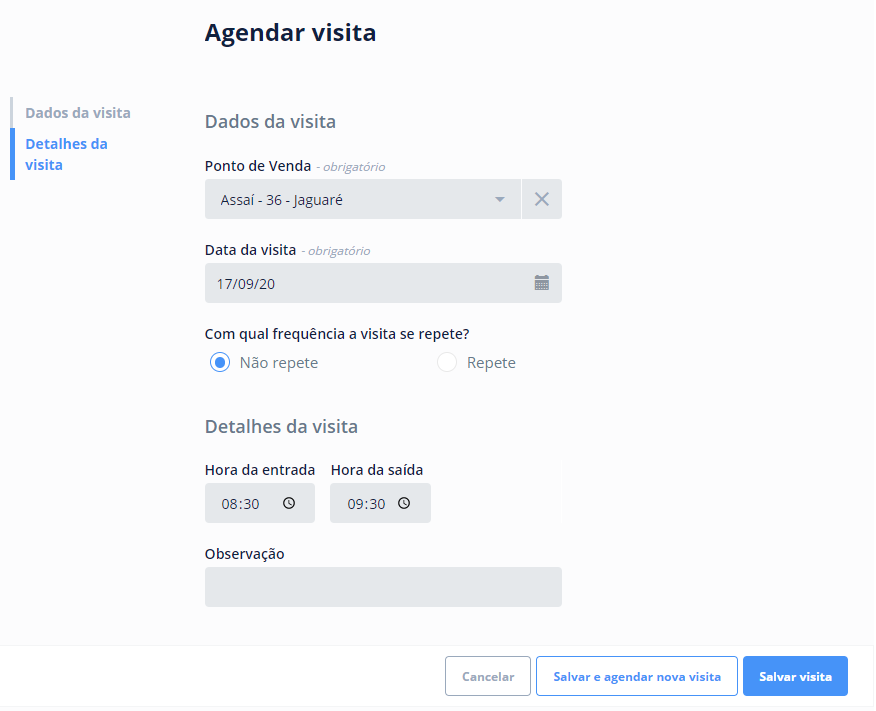The width and height of the screenshot is (876, 711).
Task: Click the Agendar visita page title
Action: click(x=290, y=32)
